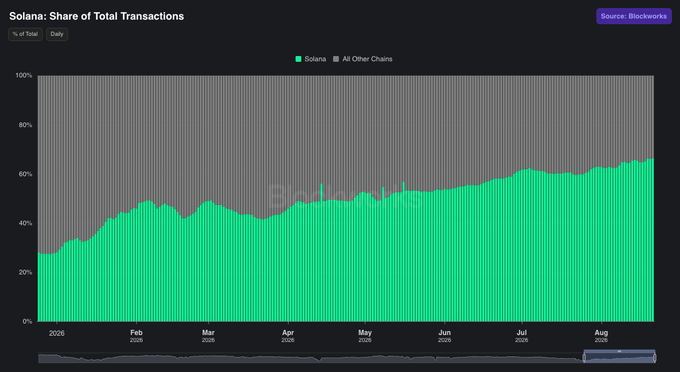The width and height of the screenshot is (680, 372).
Task: Open the Source: Blockworks link button
Action: (x=634, y=16)
